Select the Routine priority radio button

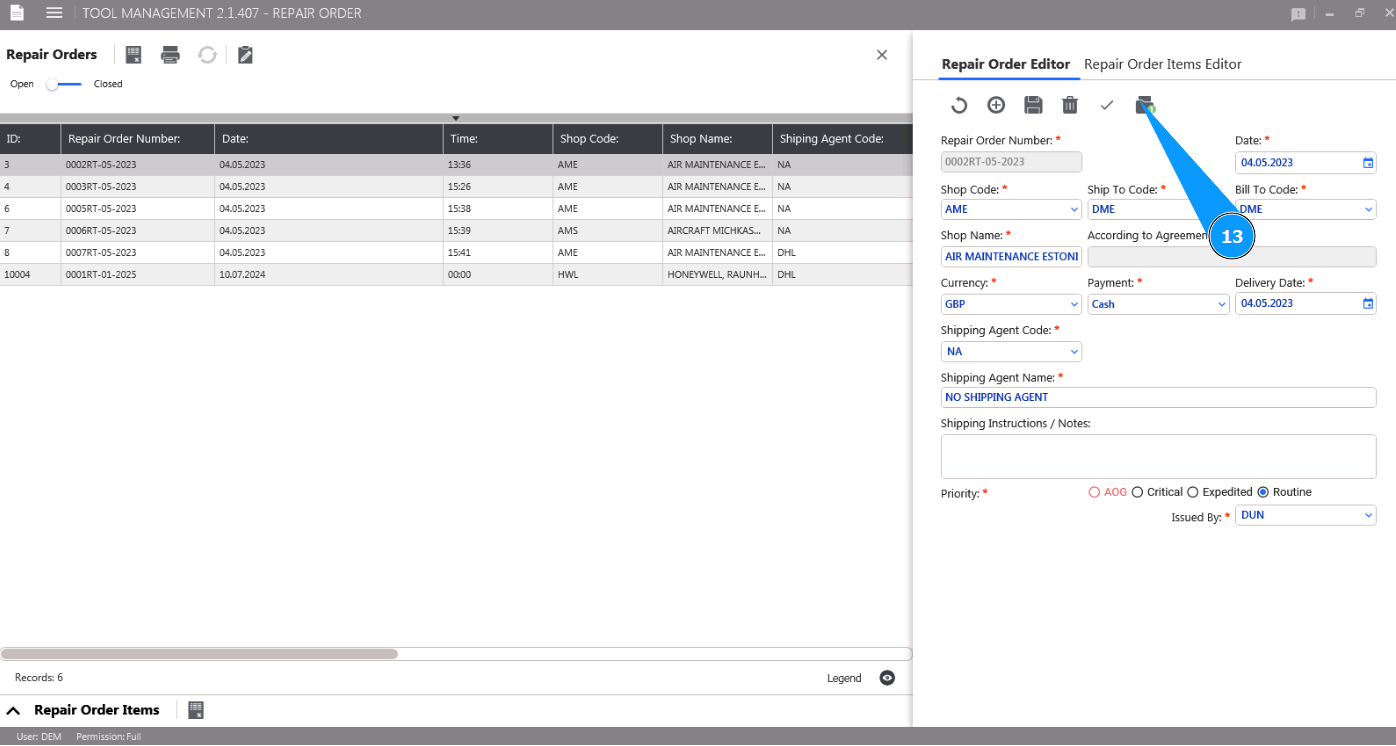pos(1263,492)
